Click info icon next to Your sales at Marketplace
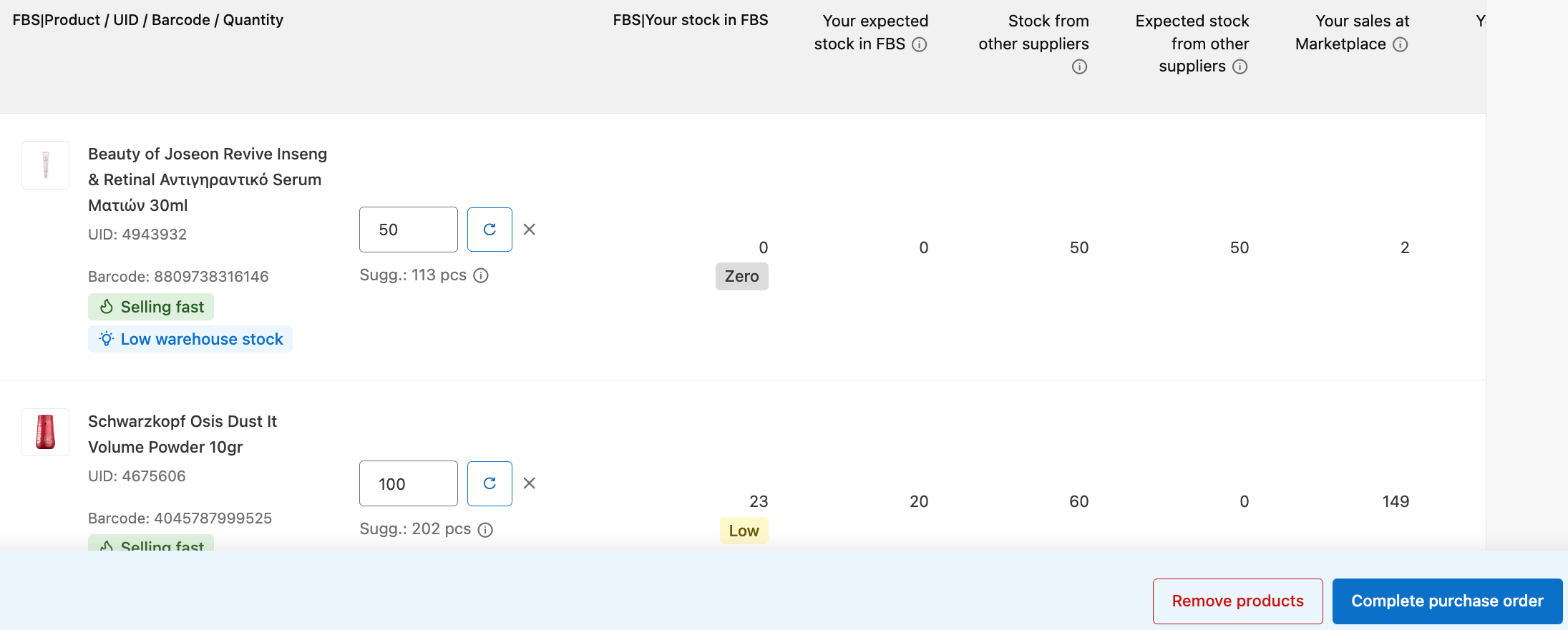 (1401, 44)
